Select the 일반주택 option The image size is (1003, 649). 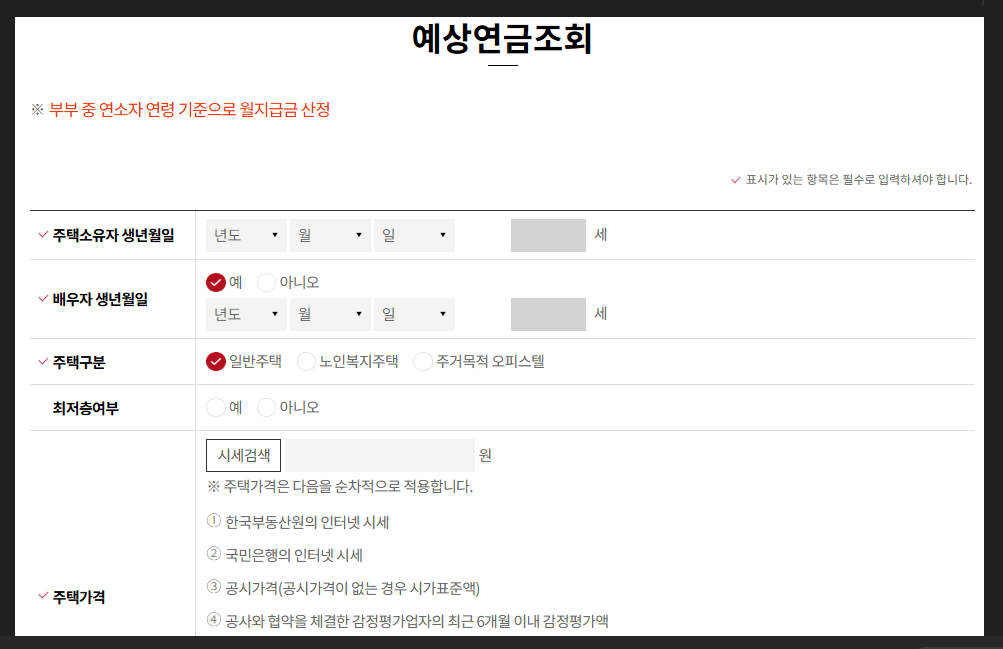(x=213, y=362)
